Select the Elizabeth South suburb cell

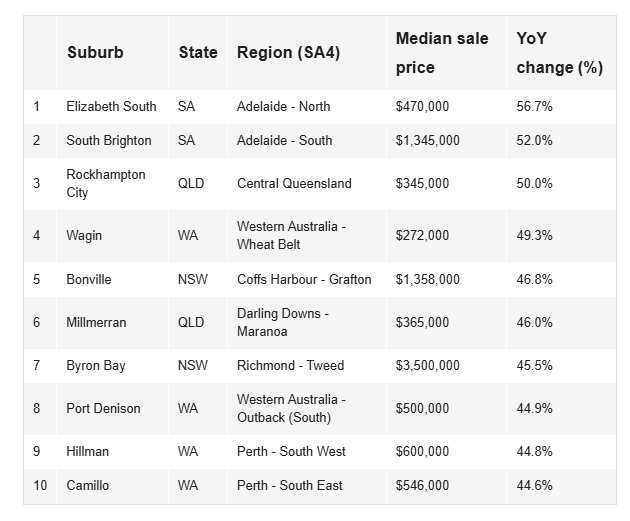pos(111,106)
